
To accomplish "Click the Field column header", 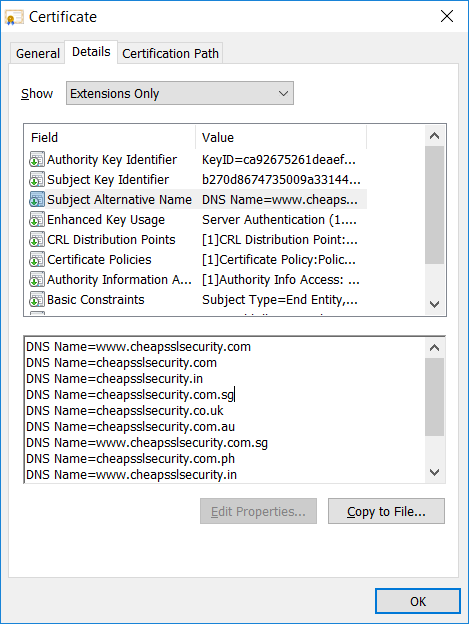I will 110,137.
